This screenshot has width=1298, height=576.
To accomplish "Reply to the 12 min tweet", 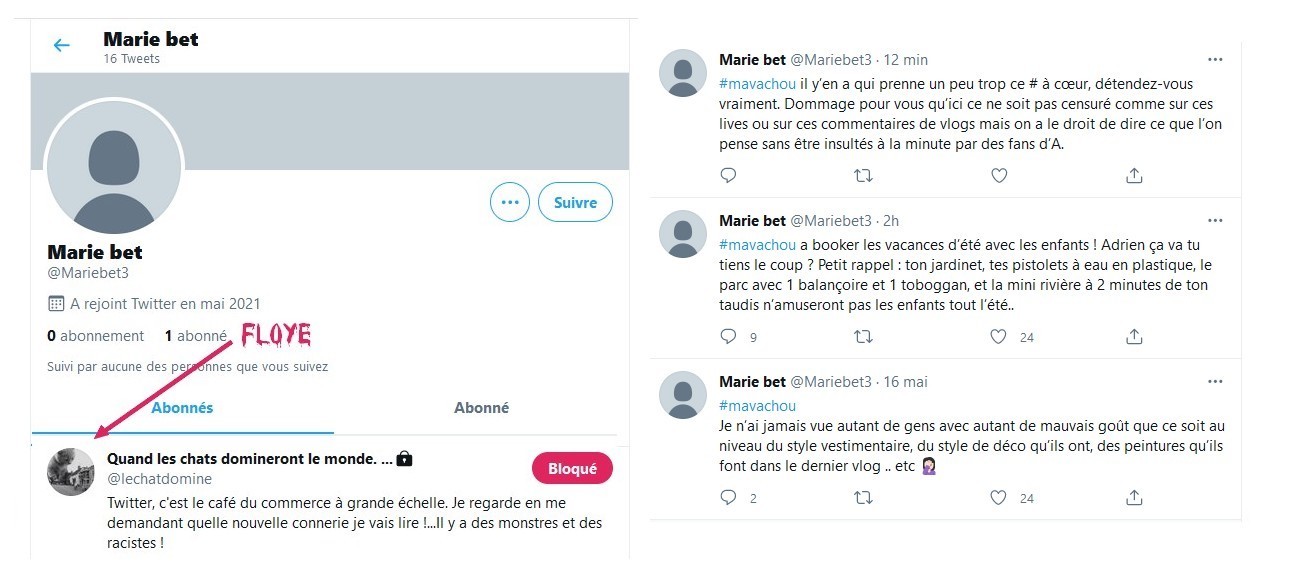I will pyautogui.click(x=728, y=175).
